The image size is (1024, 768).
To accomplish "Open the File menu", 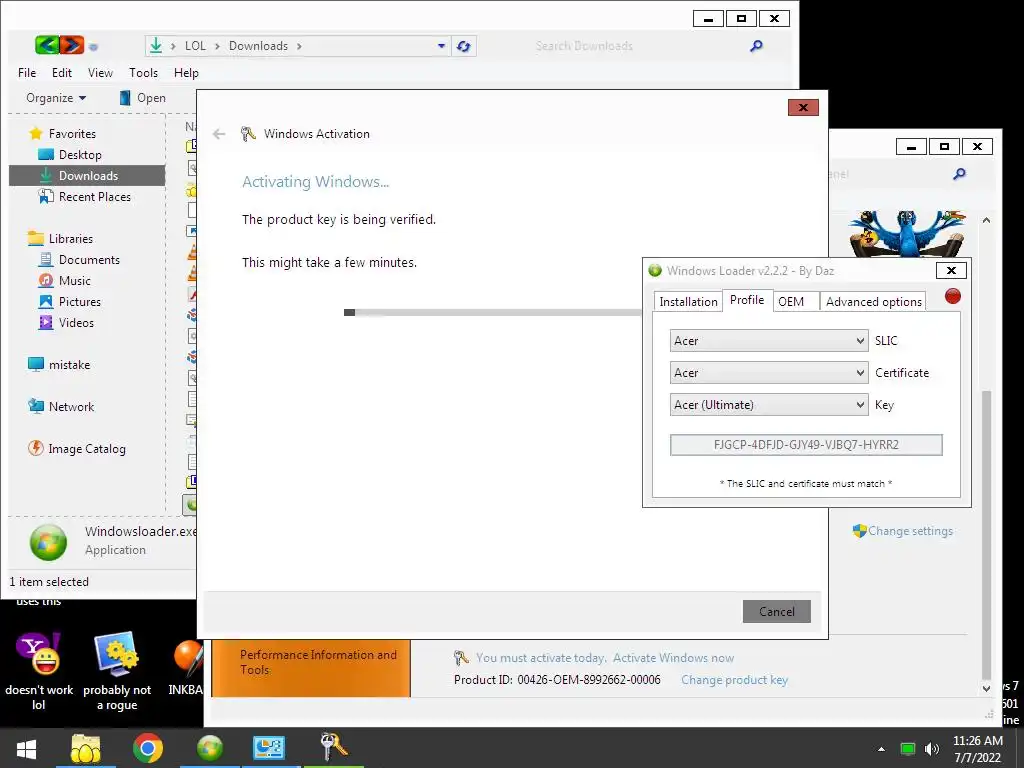I will click(x=27, y=72).
